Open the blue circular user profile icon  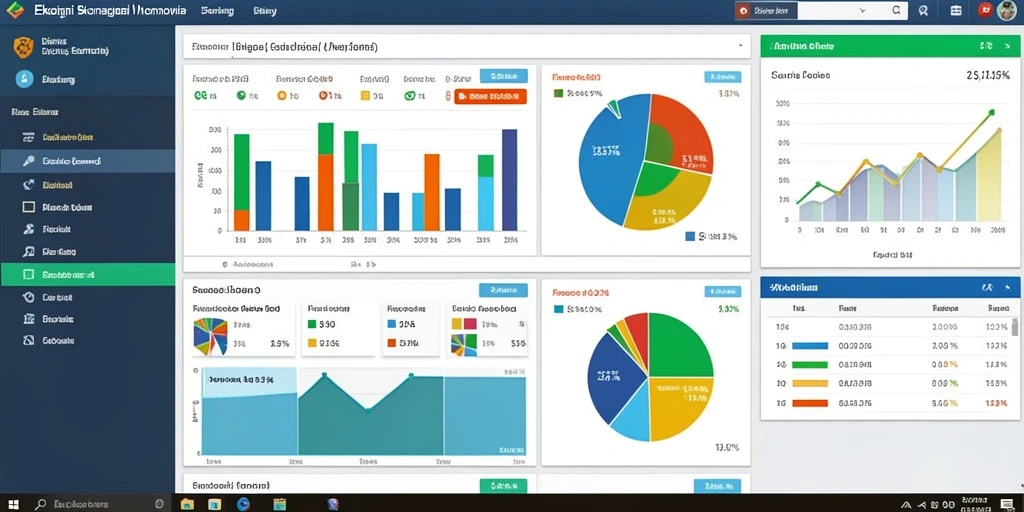(x=24, y=79)
